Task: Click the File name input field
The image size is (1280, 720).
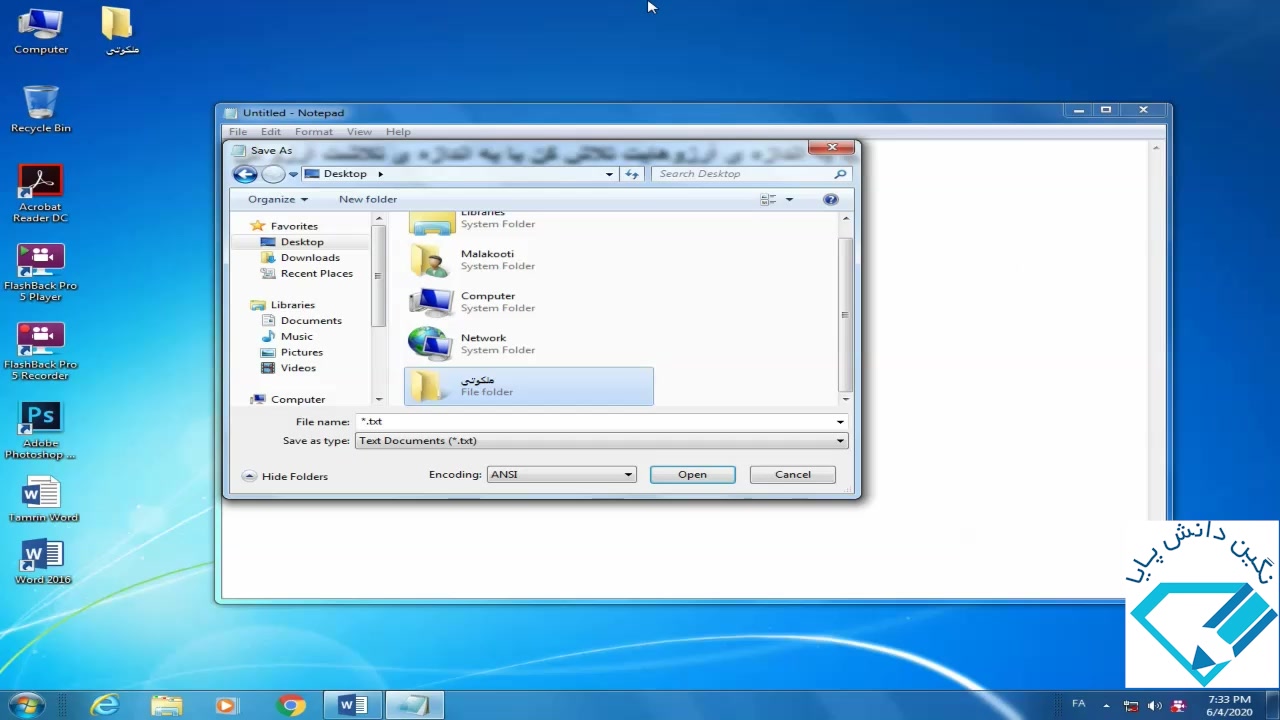Action: coord(595,421)
